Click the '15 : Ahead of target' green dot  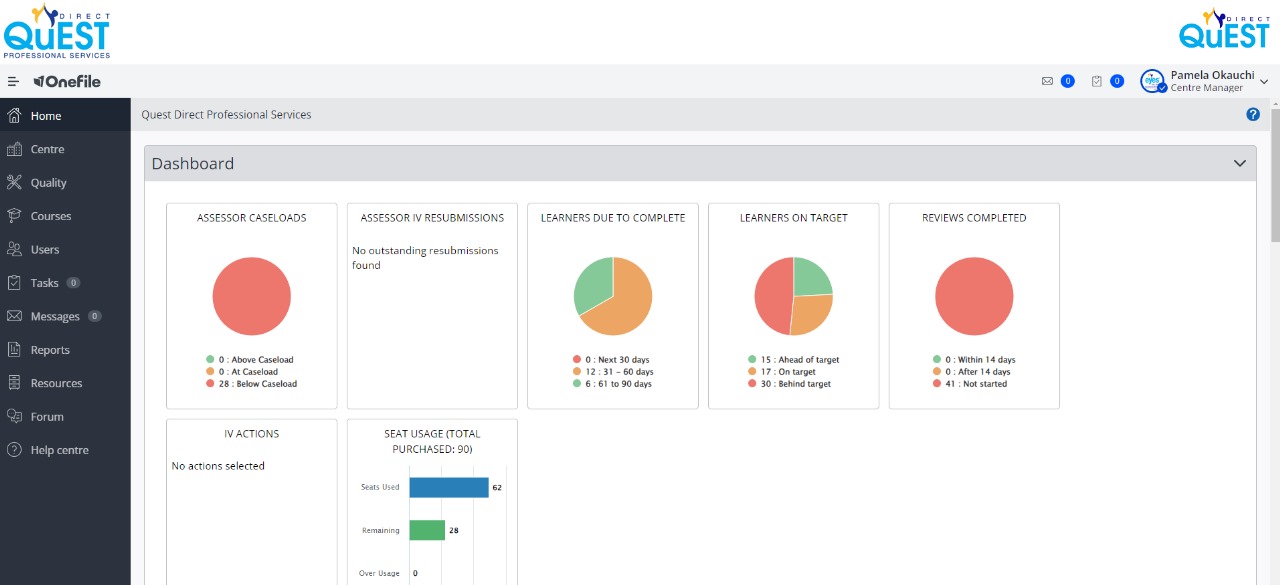coord(752,360)
